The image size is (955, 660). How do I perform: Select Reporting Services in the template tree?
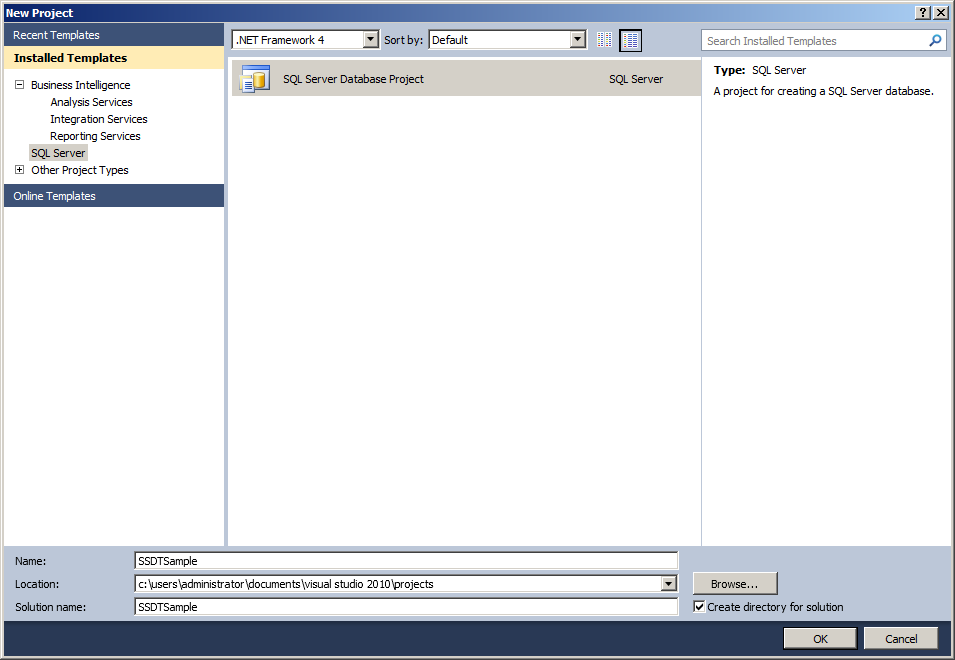pos(95,135)
